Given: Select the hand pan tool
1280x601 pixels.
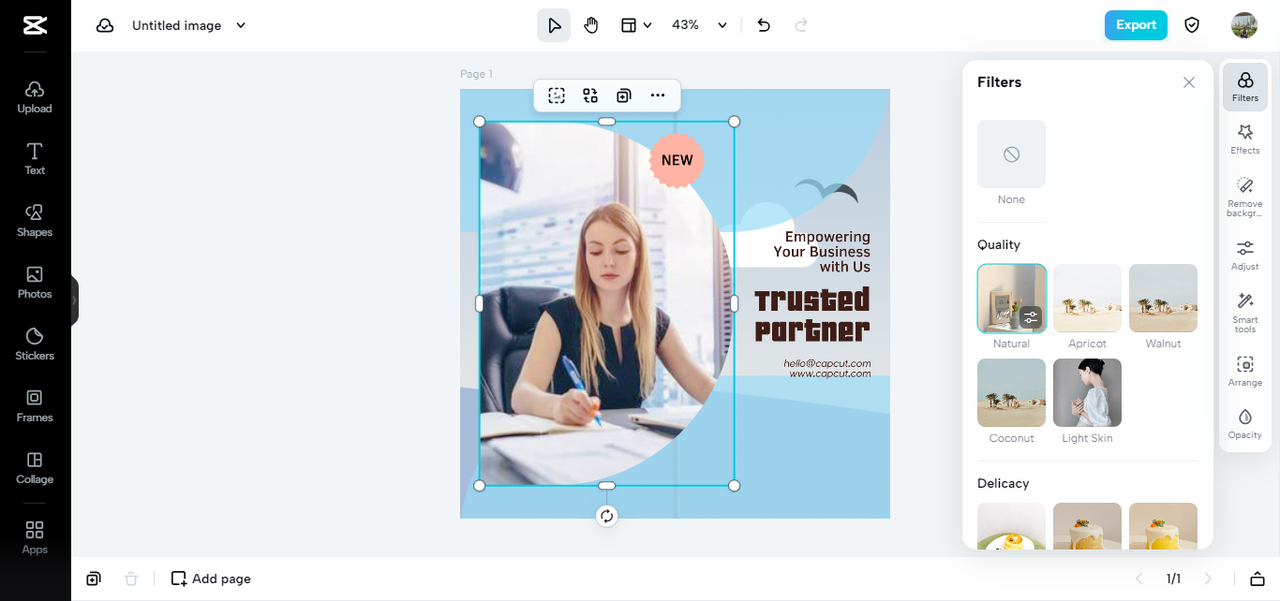Looking at the screenshot, I should click(x=591, y=25).
